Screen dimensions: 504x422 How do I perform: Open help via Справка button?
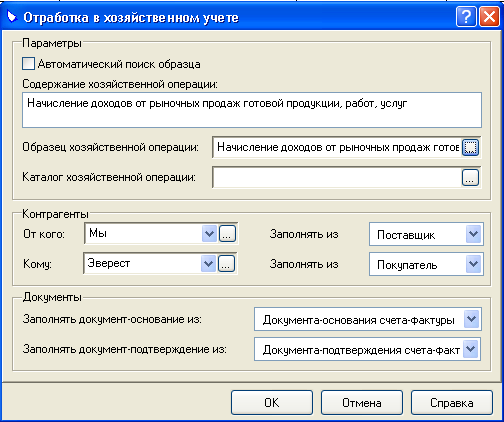pos(452,403)
